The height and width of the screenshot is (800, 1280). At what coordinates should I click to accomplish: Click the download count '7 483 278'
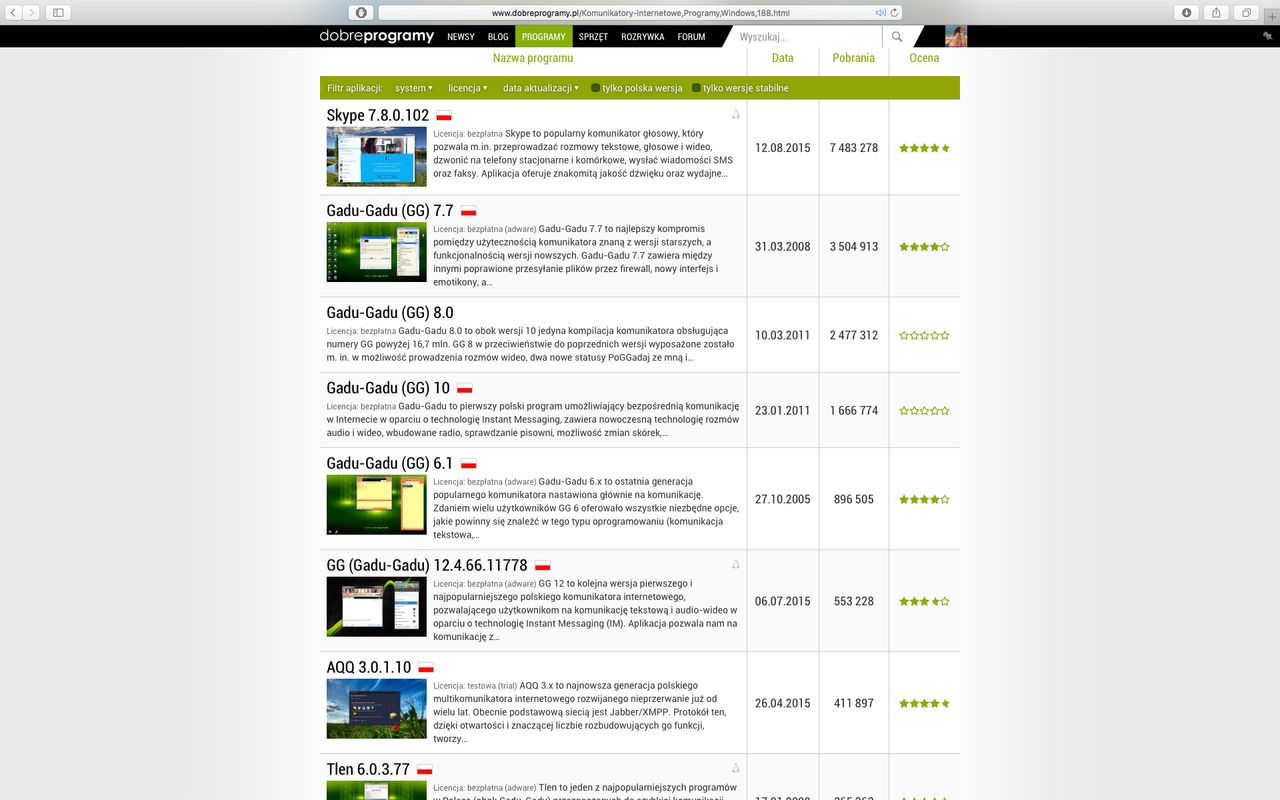(x=853, y=148)
